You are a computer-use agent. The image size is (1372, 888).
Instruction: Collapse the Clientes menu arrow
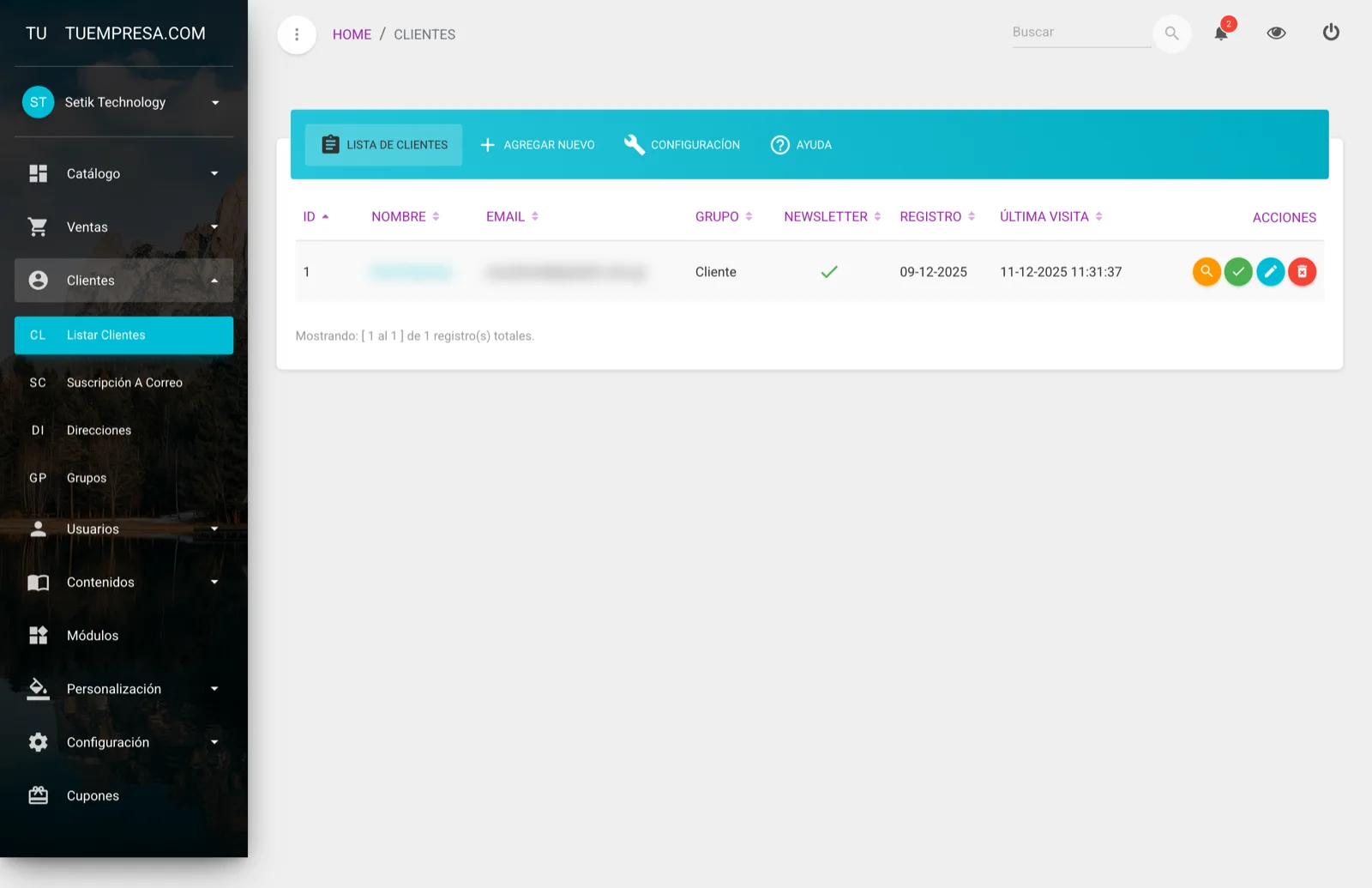pos(214,281)
